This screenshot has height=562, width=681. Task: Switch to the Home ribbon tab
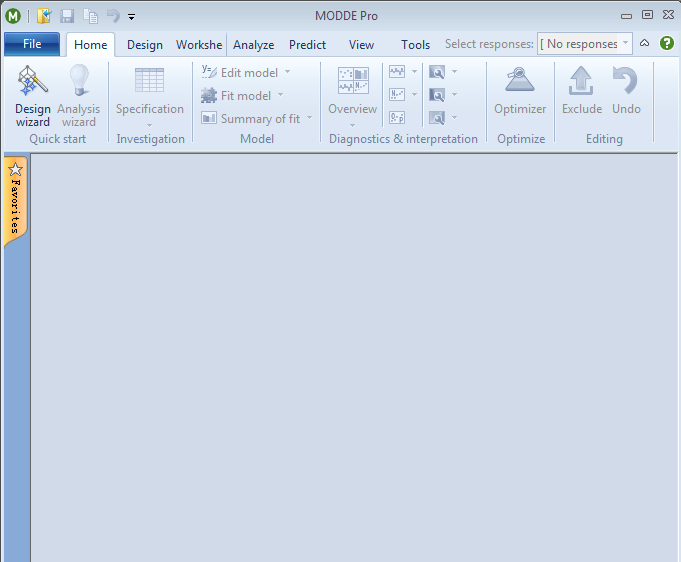[90, 45]
